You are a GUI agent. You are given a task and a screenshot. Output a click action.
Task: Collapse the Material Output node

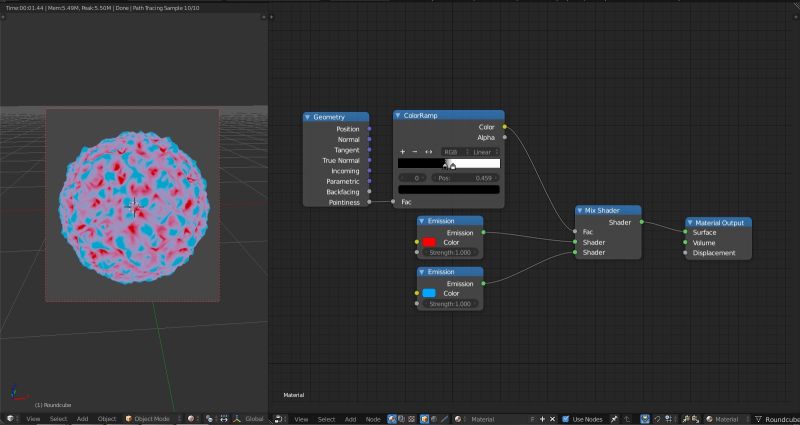(690, 223)
